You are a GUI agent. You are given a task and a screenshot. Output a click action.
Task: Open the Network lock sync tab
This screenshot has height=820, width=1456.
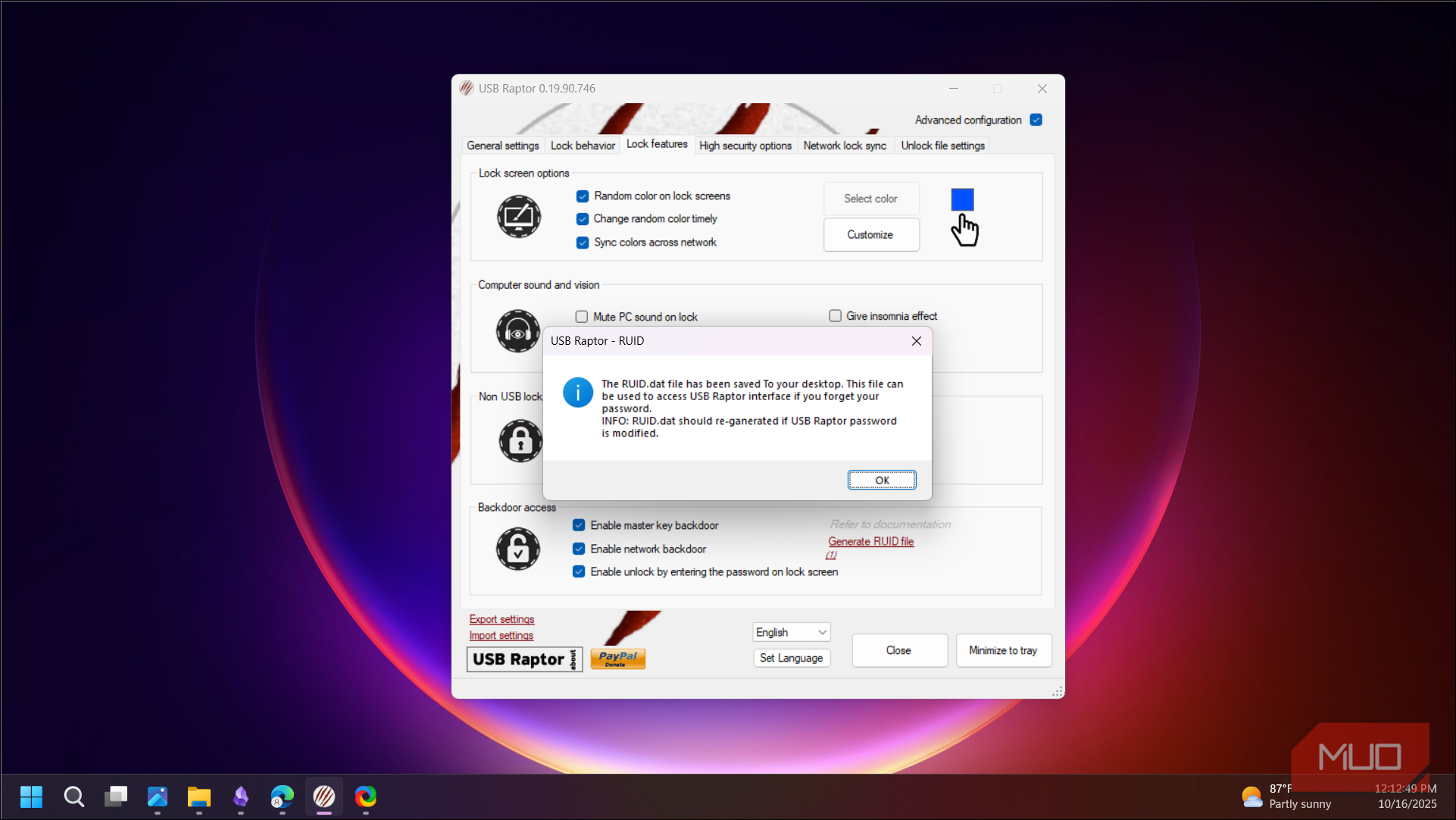click(845, 146)
